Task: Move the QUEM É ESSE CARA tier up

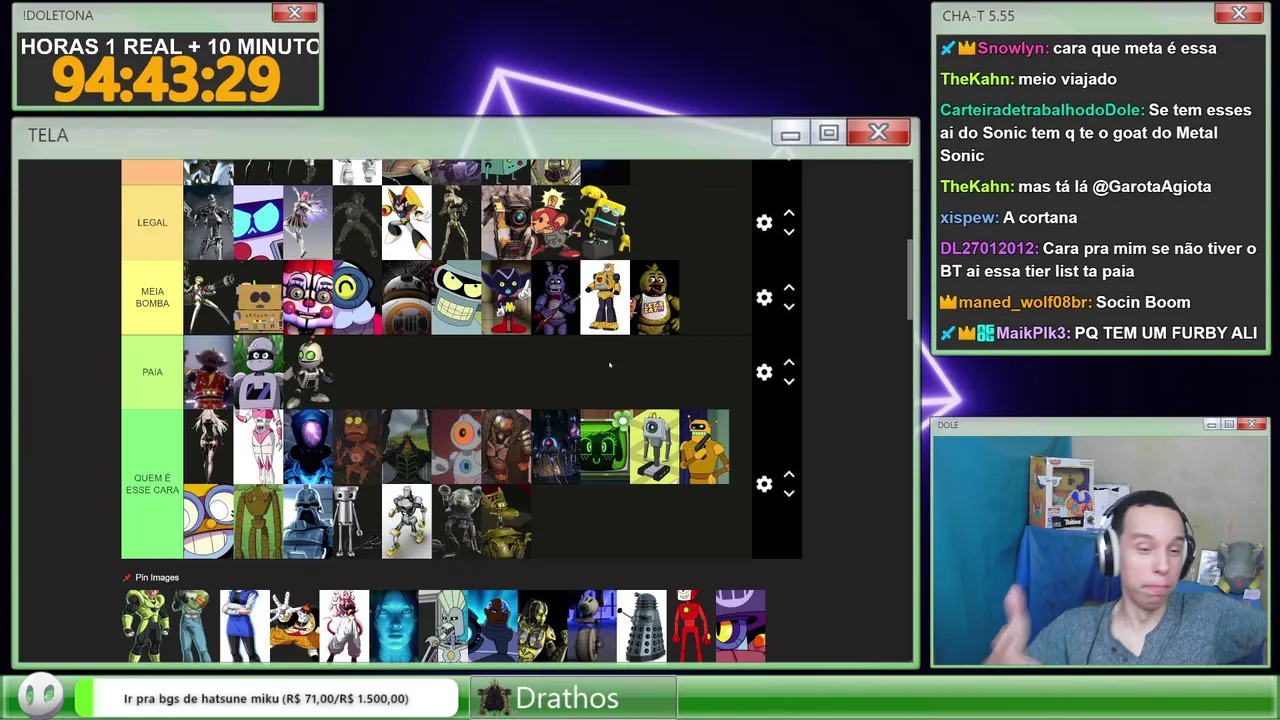Action: tap(789, 474)
